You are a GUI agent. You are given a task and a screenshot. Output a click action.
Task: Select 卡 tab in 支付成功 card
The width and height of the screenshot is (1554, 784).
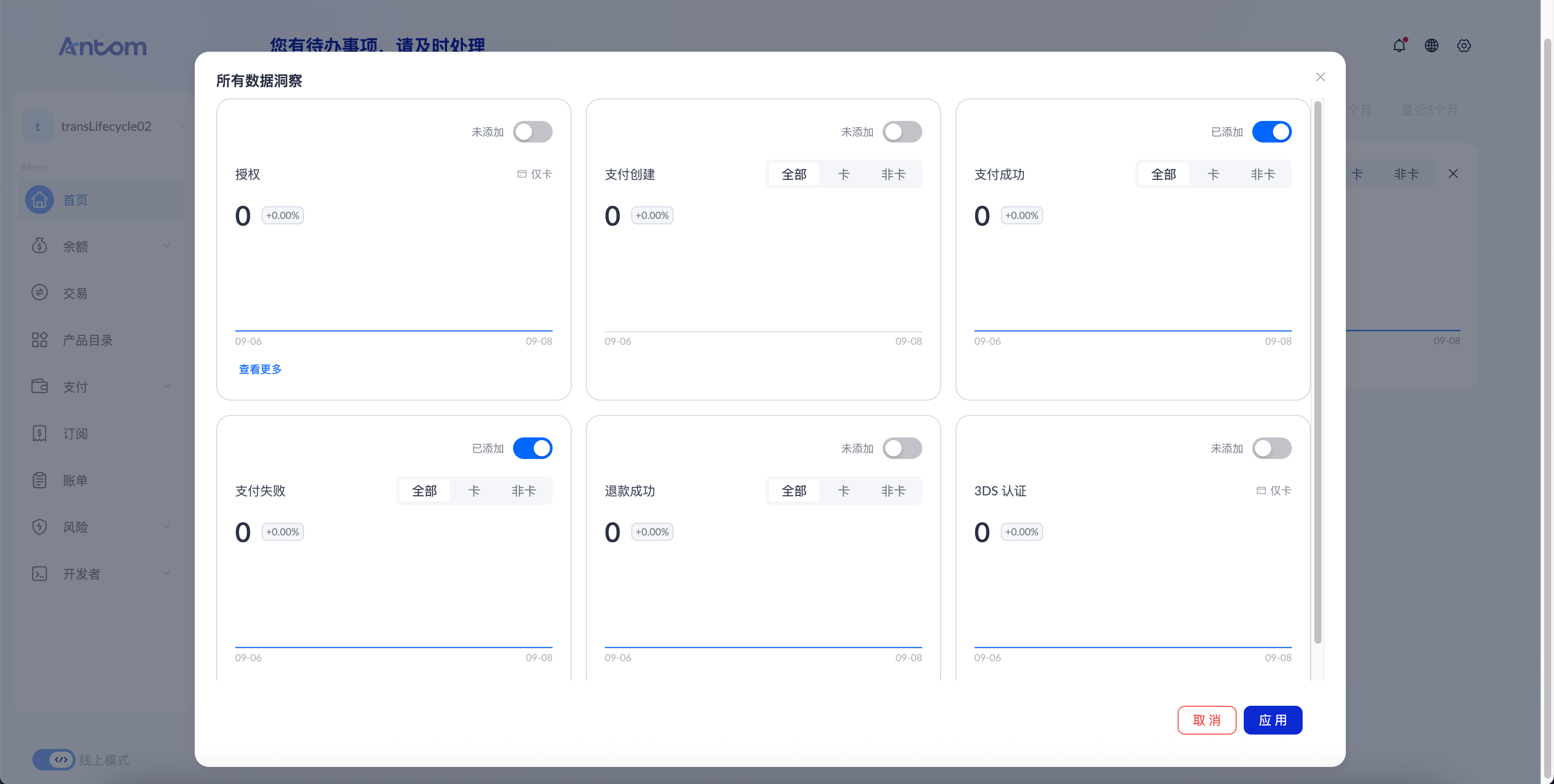click(1213, 174)
